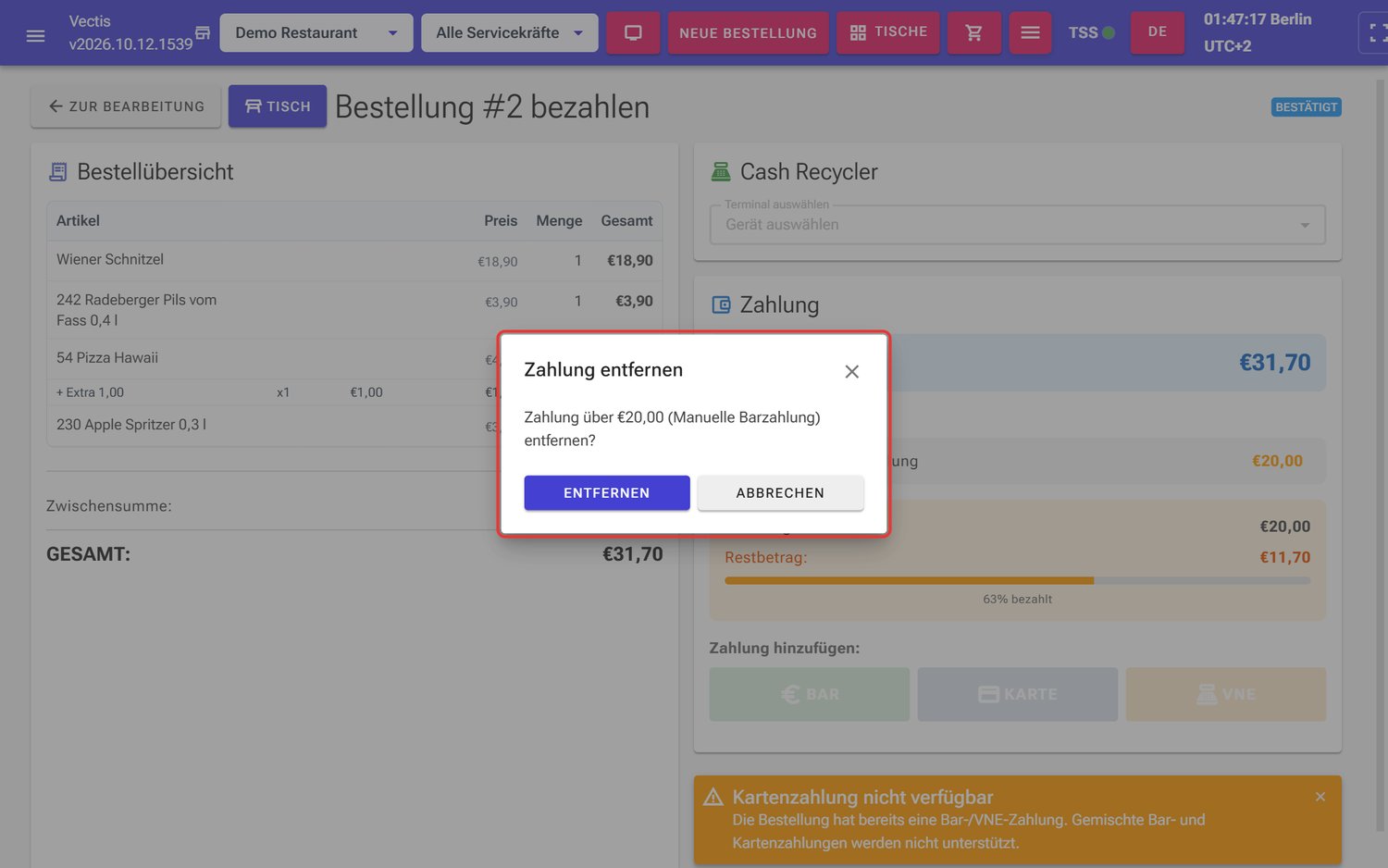Click the Restbetrag €11,70 value
Image resolution: width=1388 pixels, height=868 pixels.
[1284, 557]
